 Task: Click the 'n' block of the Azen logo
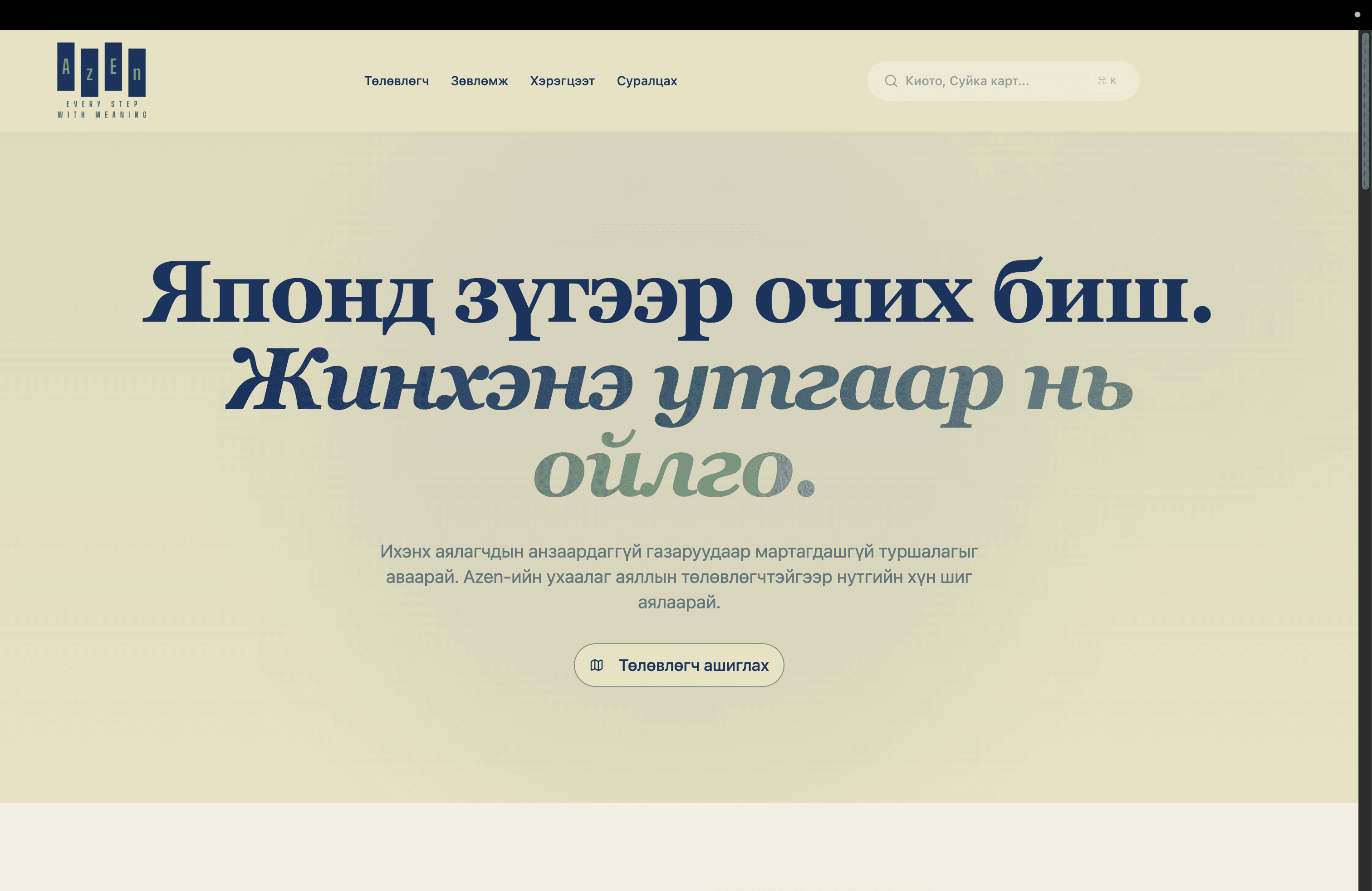137,73
